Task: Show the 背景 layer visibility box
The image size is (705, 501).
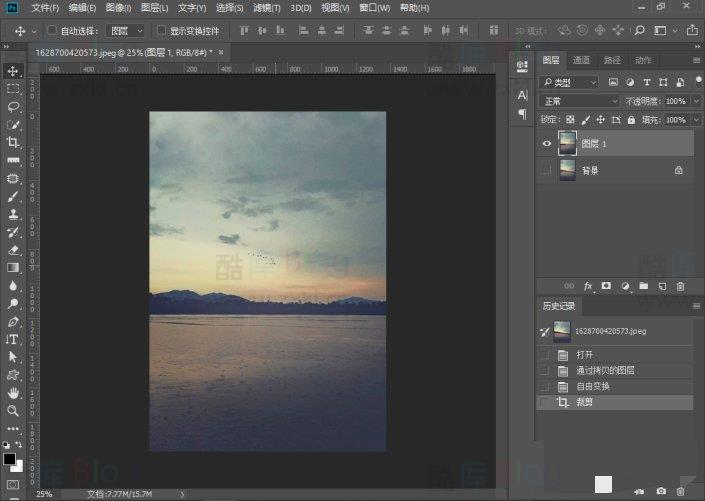Action: (x=546, y=171)
